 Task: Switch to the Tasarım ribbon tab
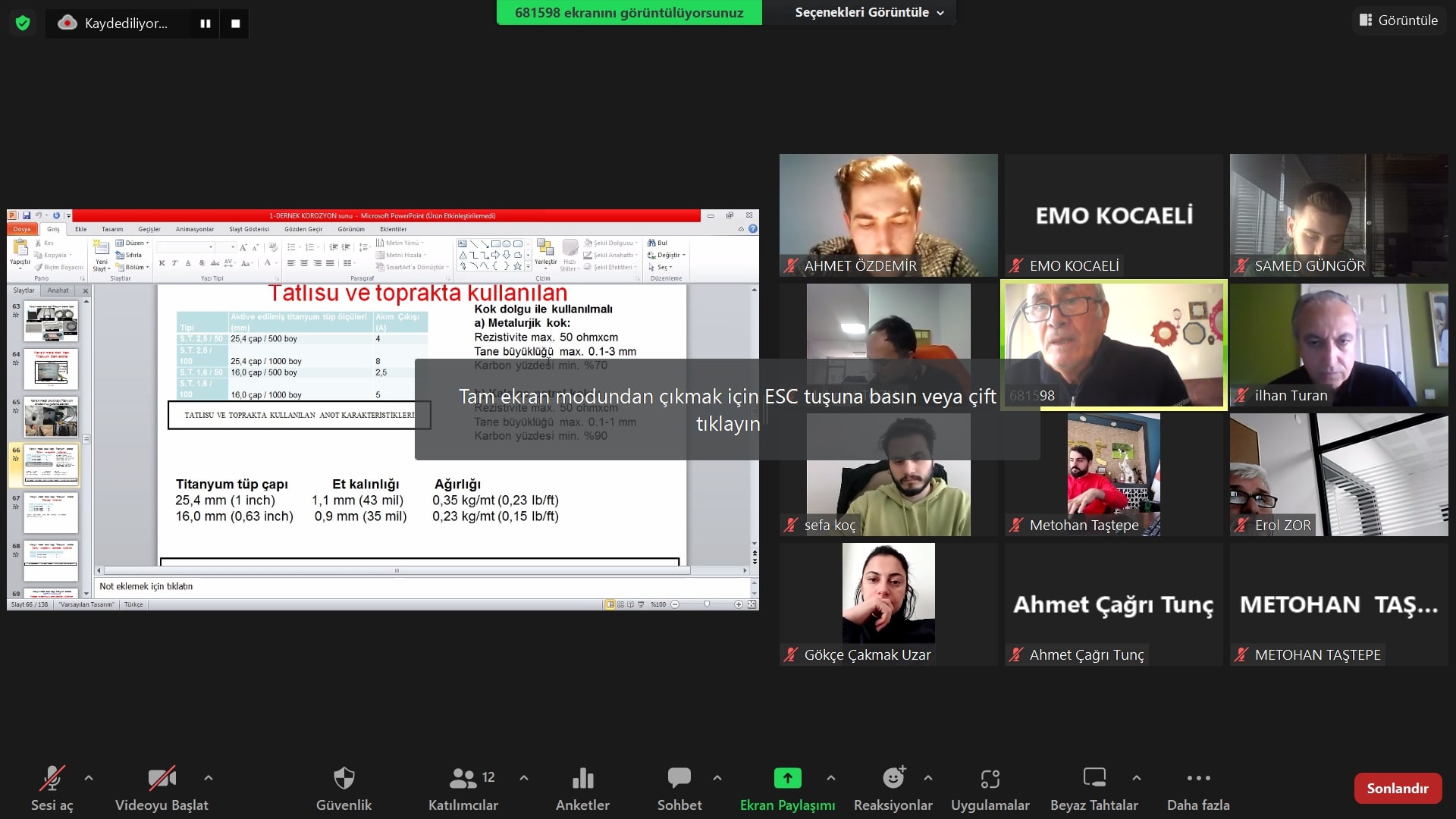pyautogui.click(x=112, y=229)
